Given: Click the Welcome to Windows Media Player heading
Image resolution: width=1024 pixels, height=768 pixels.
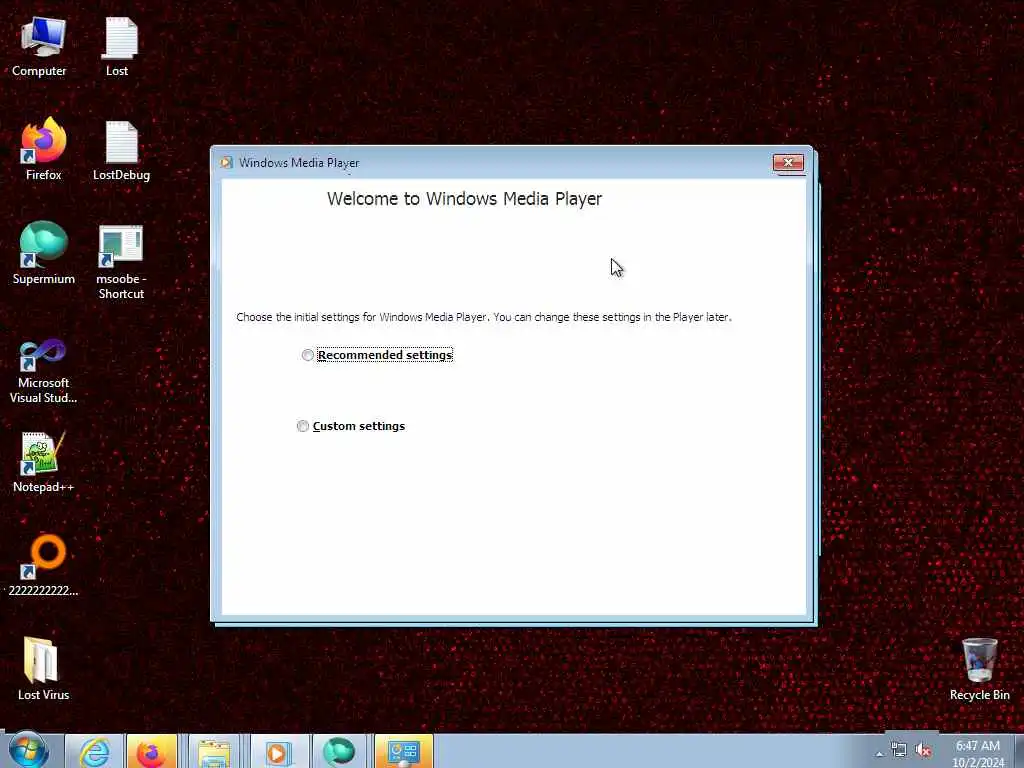Looking at the screenshot, I should point(464,199).
